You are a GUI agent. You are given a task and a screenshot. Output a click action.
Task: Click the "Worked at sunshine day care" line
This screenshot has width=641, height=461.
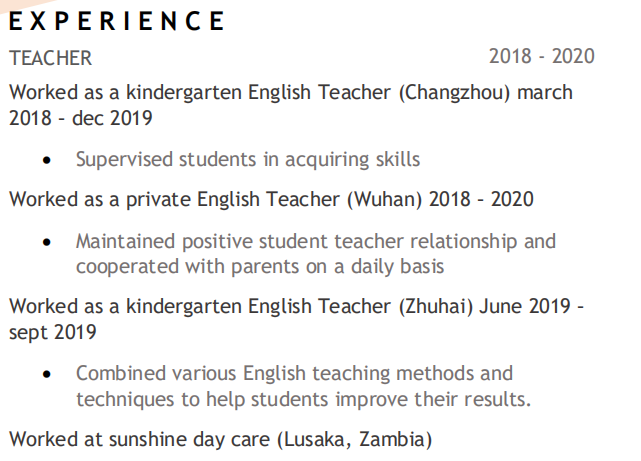click(139, 438)
